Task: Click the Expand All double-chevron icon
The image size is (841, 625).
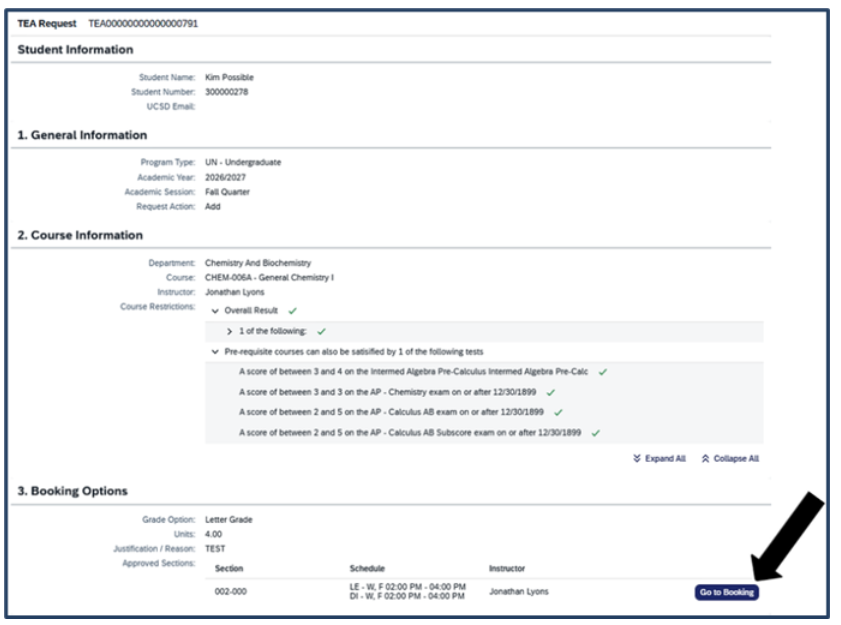Action: (x=637, y=458)
